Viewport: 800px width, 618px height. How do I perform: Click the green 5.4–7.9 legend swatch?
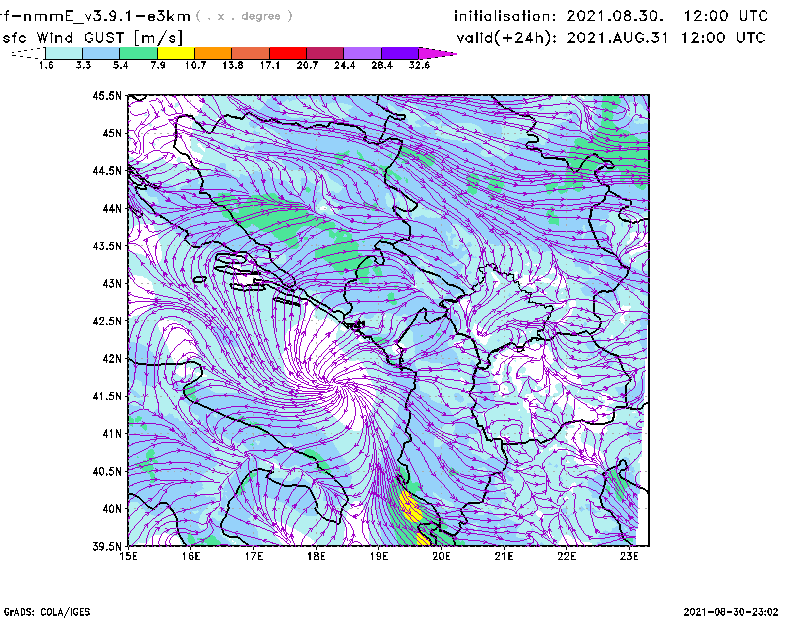click(x=138, y=53)
